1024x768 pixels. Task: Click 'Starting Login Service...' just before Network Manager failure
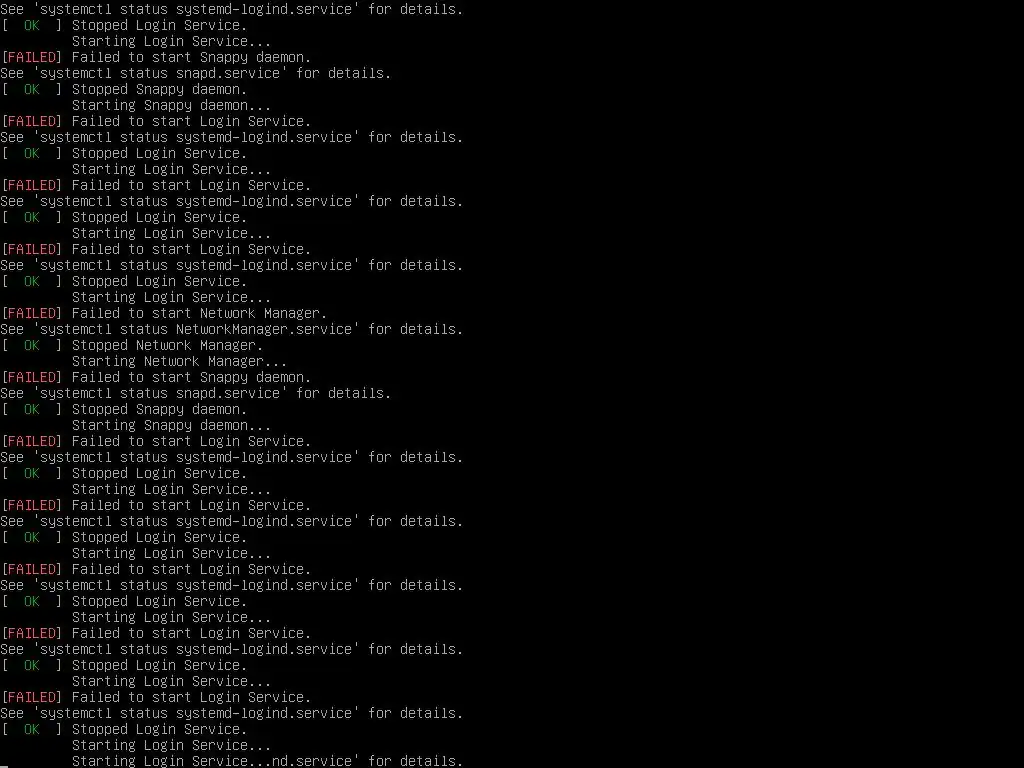point(171,297)
